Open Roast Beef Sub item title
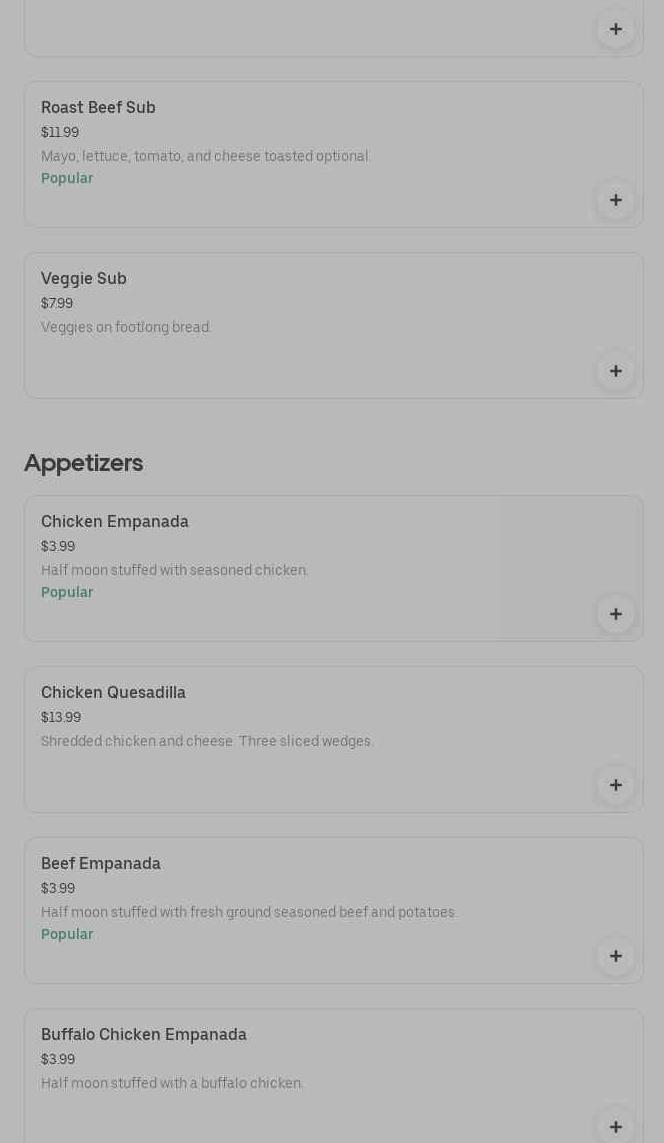 click(x=98, y=107)
